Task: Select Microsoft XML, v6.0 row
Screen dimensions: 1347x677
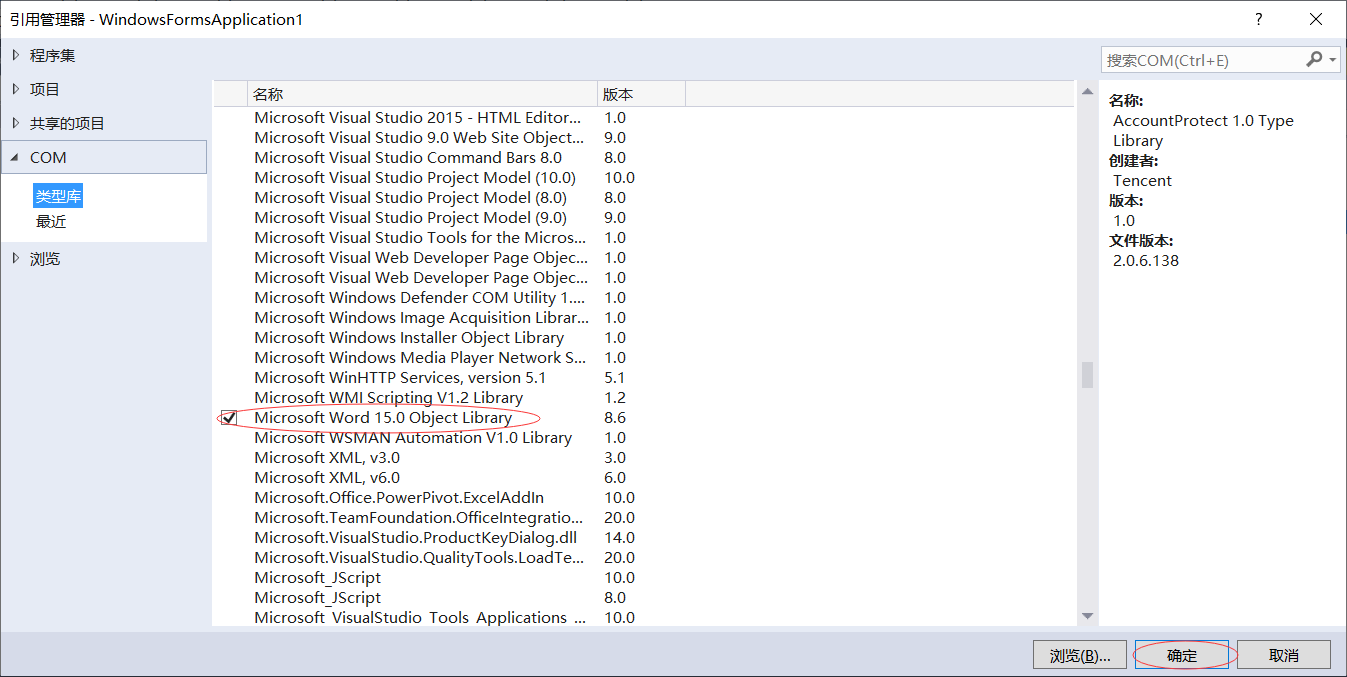Action: 643,478
